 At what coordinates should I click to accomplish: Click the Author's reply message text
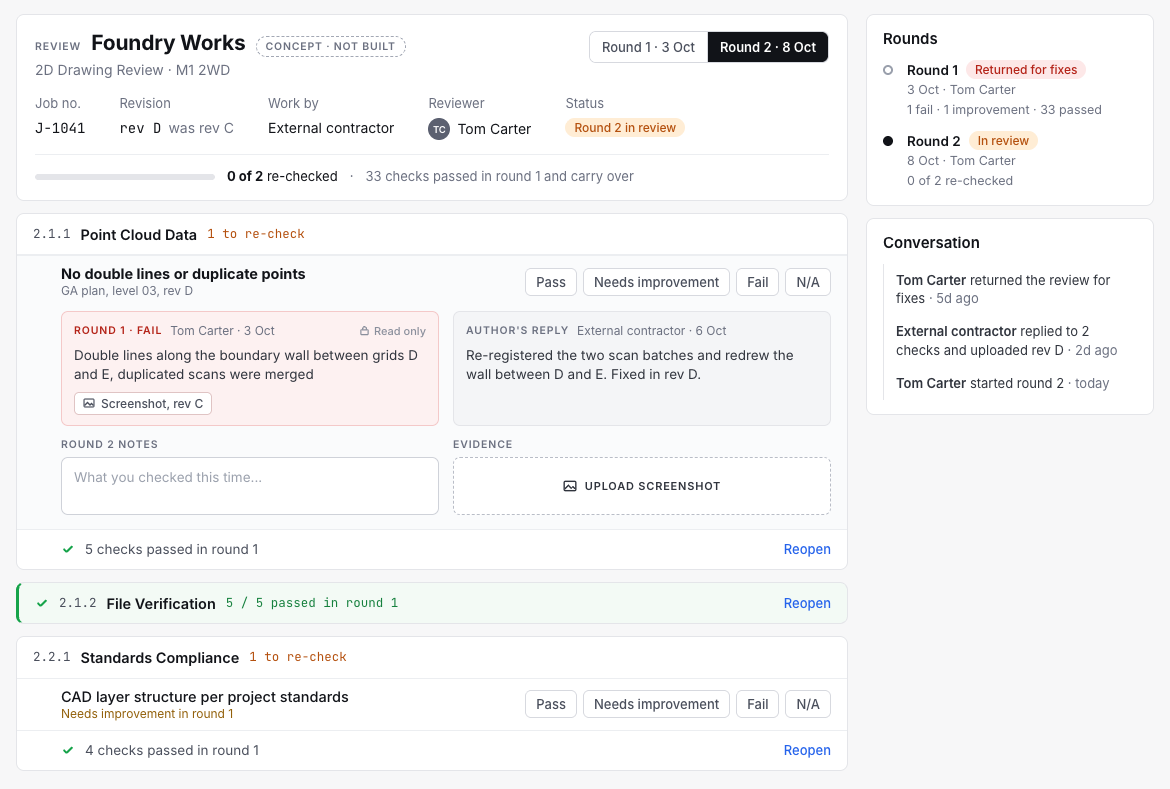tap(630, 365)
